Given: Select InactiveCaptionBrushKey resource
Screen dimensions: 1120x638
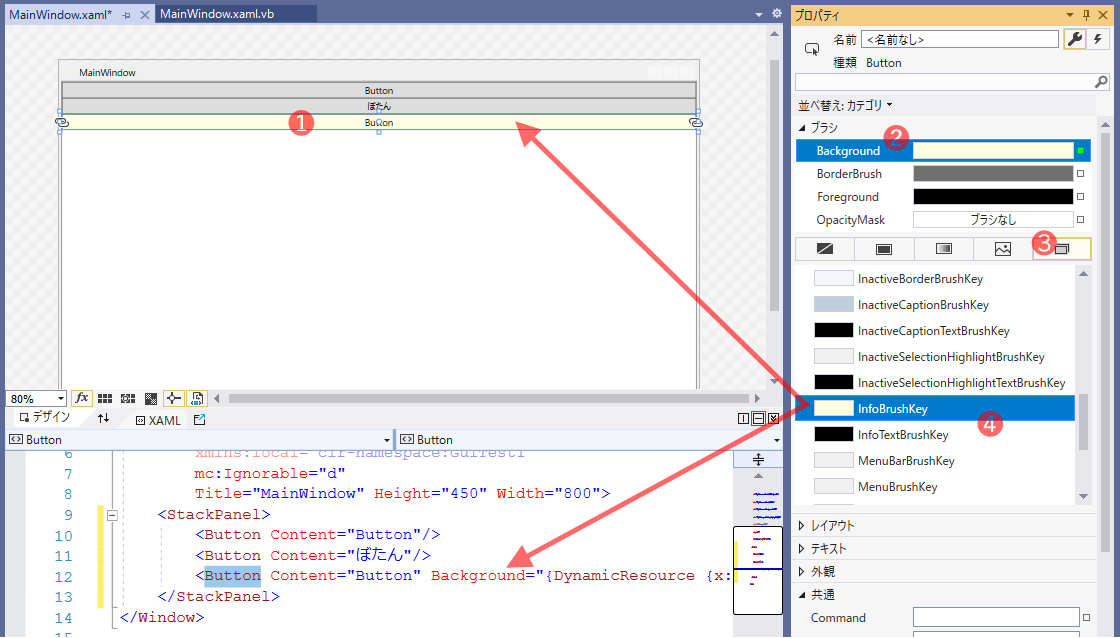Looking at the screenshot, I should click(x=935, y=304).
